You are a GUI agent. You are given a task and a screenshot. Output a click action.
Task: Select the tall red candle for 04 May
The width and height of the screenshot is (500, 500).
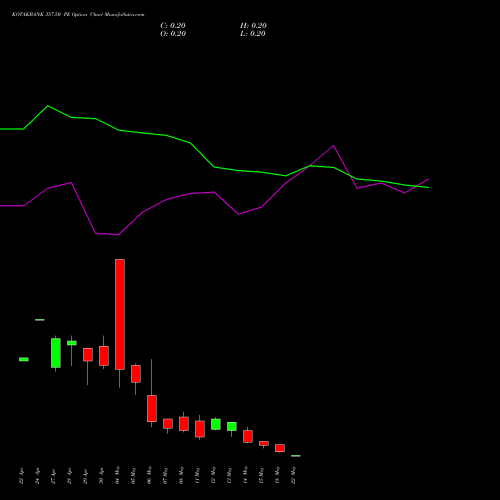pos(120,314)
